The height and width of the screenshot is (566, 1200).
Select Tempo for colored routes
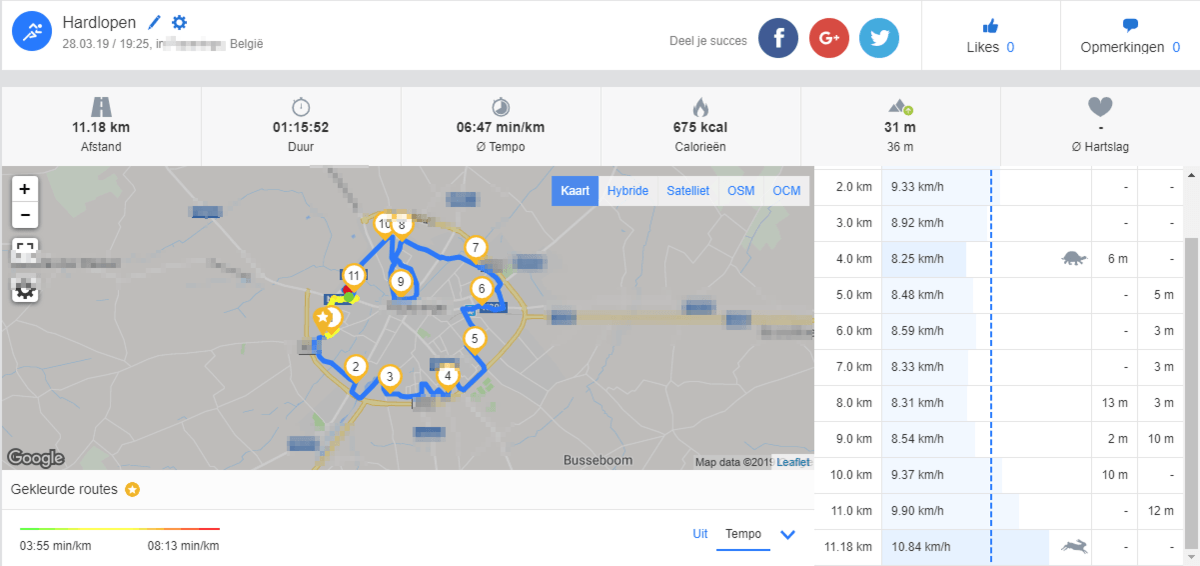743,534
